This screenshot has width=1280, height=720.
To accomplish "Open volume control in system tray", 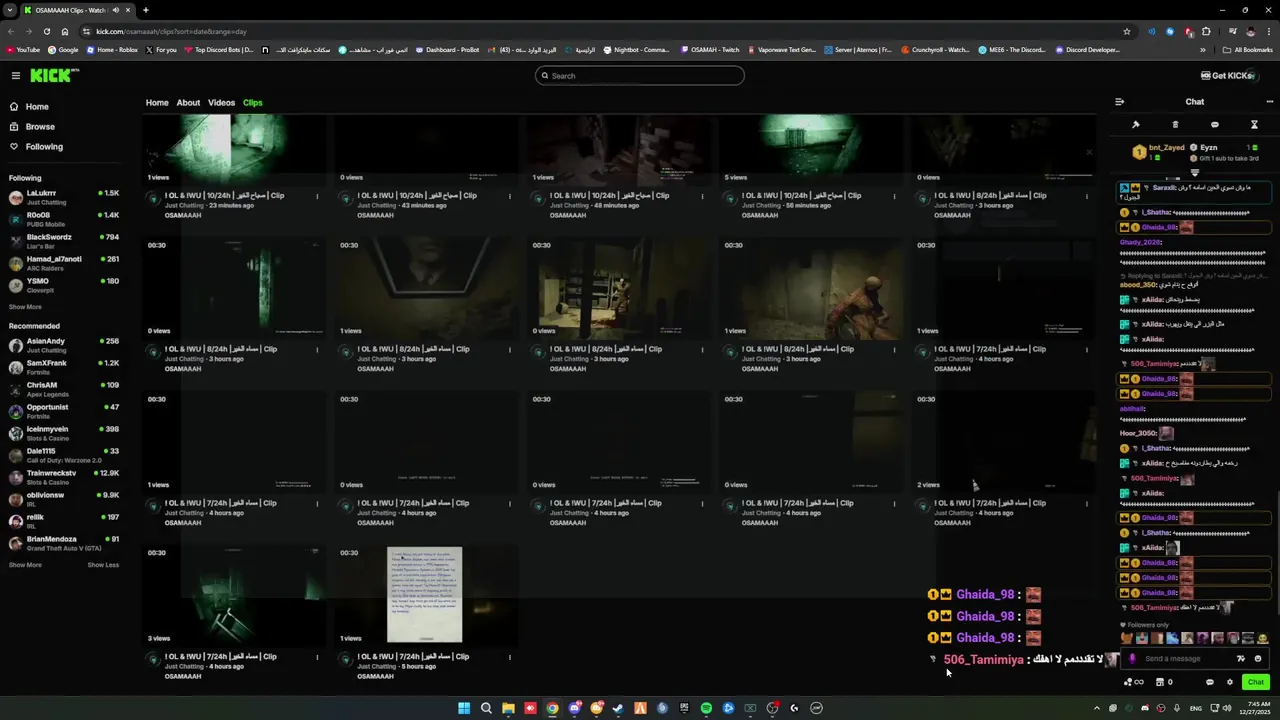I will click(x=1227, y=708).
